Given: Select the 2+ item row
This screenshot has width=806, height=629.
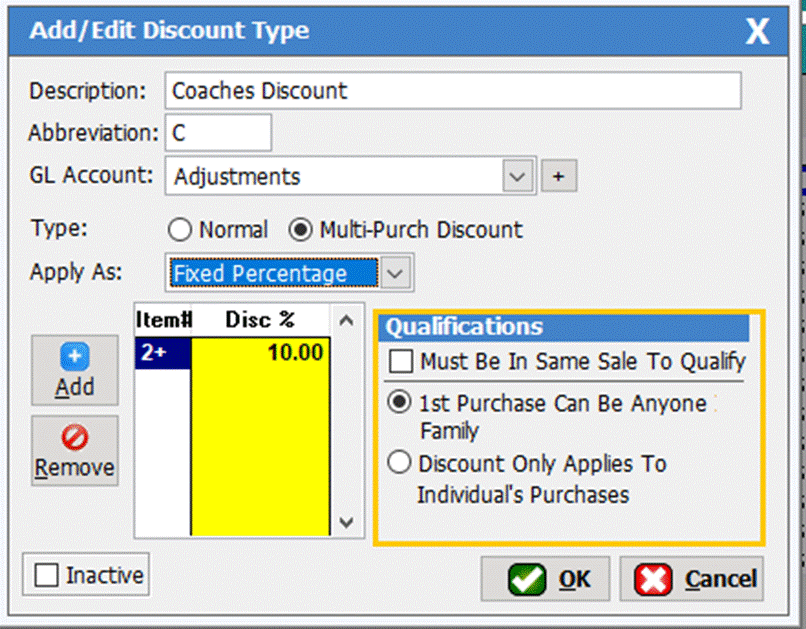Looking at the screenshot, I should coord(162,353).
